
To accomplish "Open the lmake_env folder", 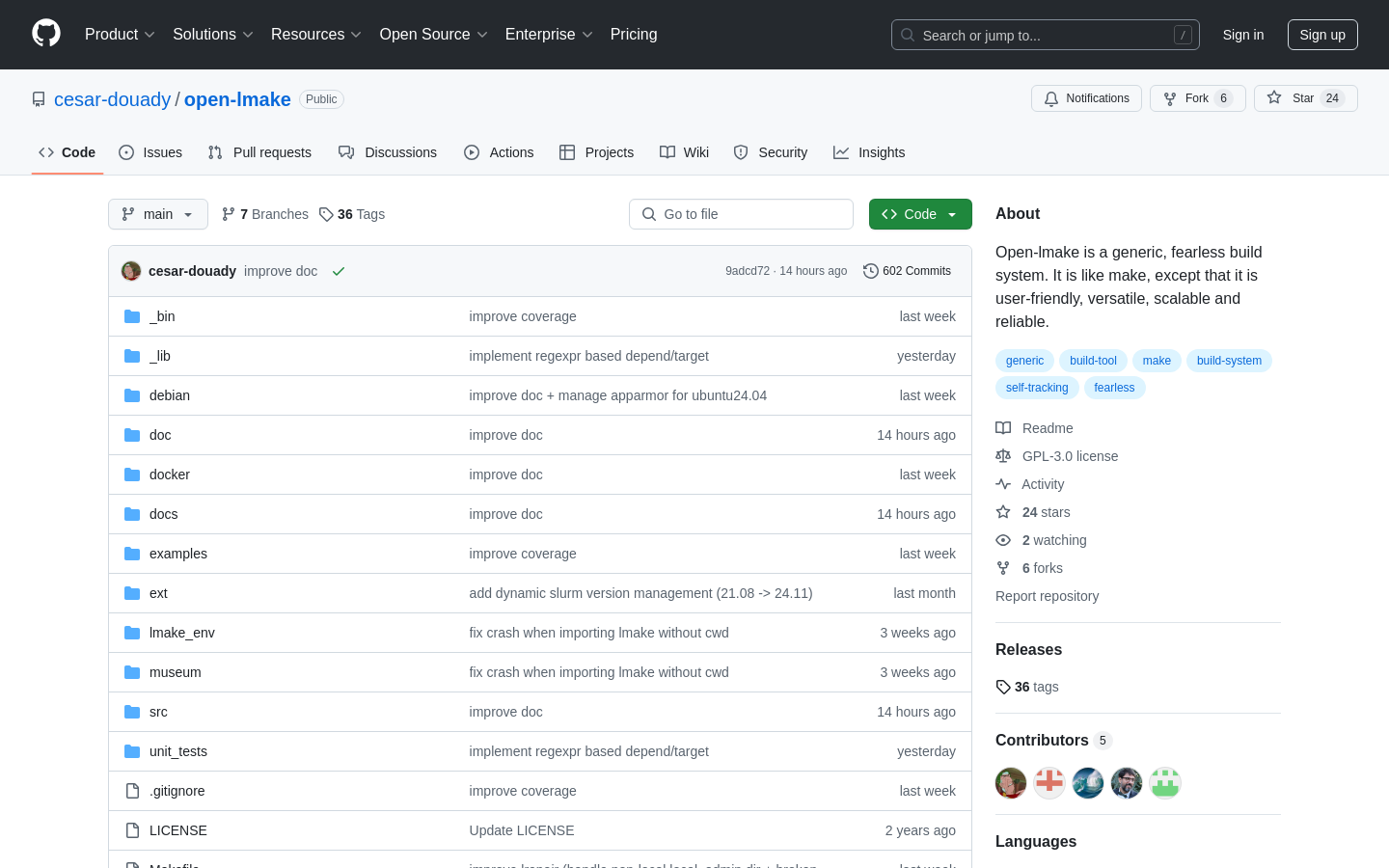I will click(182, 633).
